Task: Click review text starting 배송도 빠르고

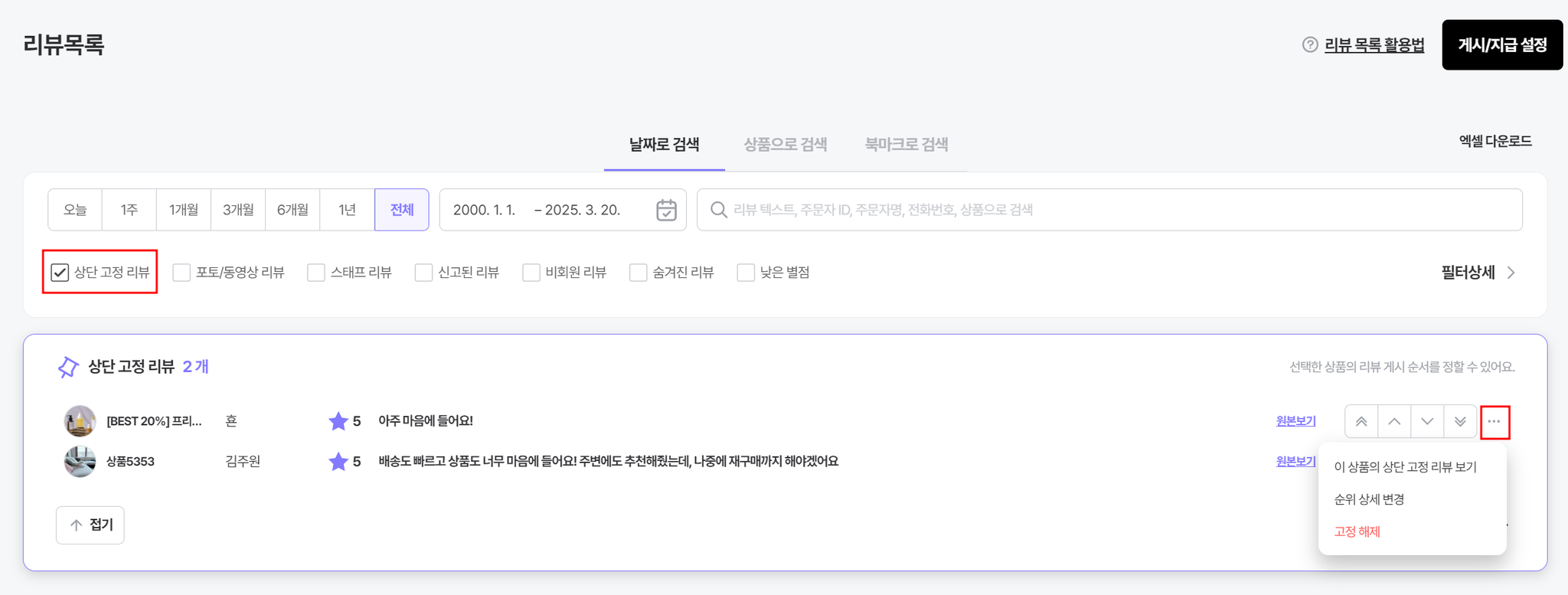Action: [609, 461]
